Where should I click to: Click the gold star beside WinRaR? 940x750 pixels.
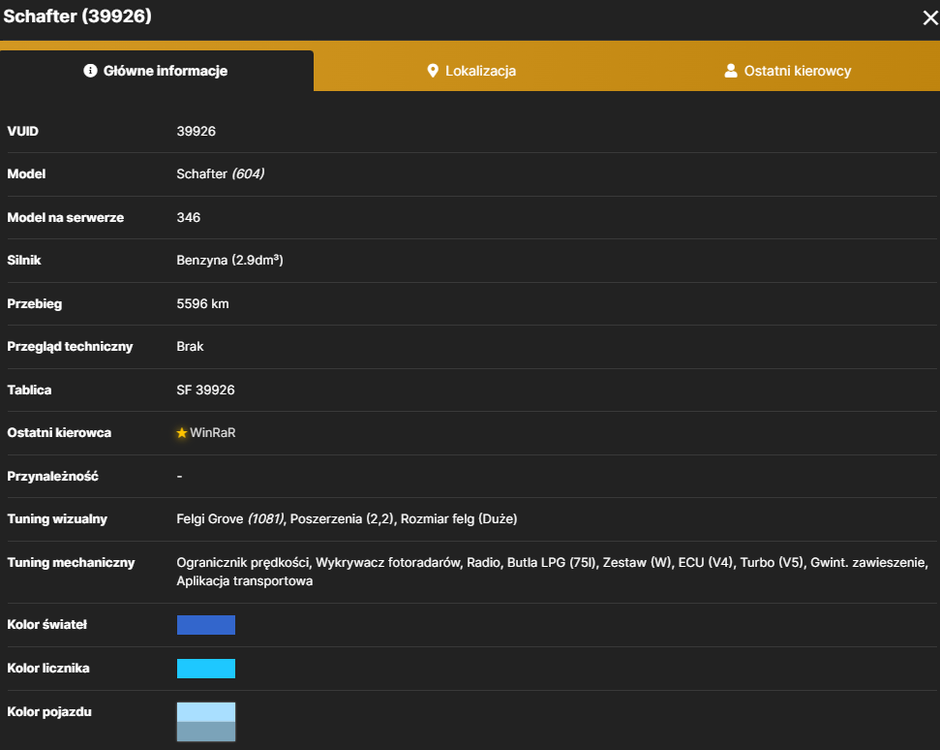pyautogui.click(x=182, y=433)
